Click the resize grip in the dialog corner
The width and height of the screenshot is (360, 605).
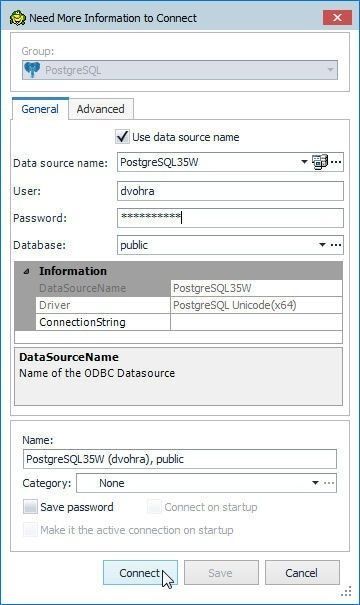point(346,591)
